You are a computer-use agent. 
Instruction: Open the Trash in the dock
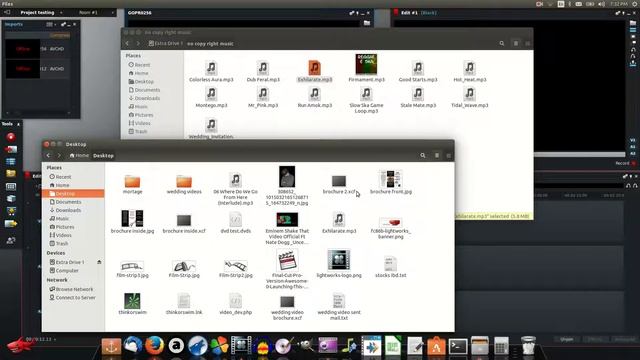point(528,345)
